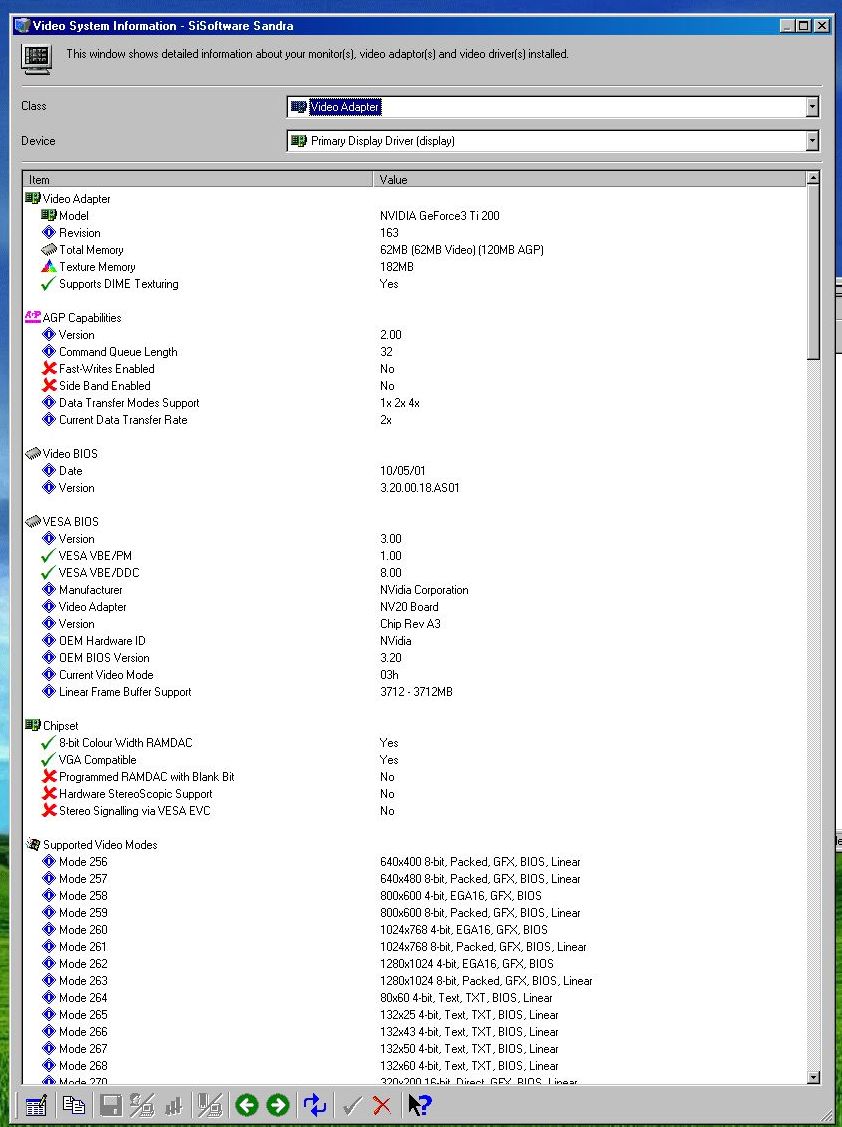Select the Mode 256 row

click(x=415, y=862)
